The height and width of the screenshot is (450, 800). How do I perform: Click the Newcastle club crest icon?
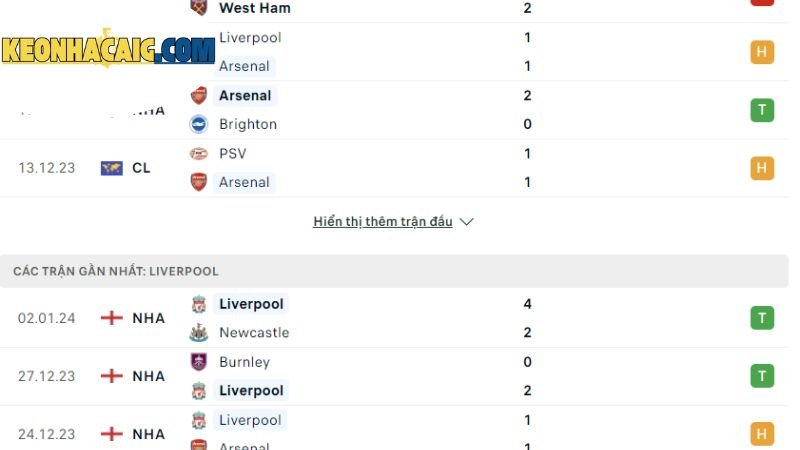tap(198, 333)
